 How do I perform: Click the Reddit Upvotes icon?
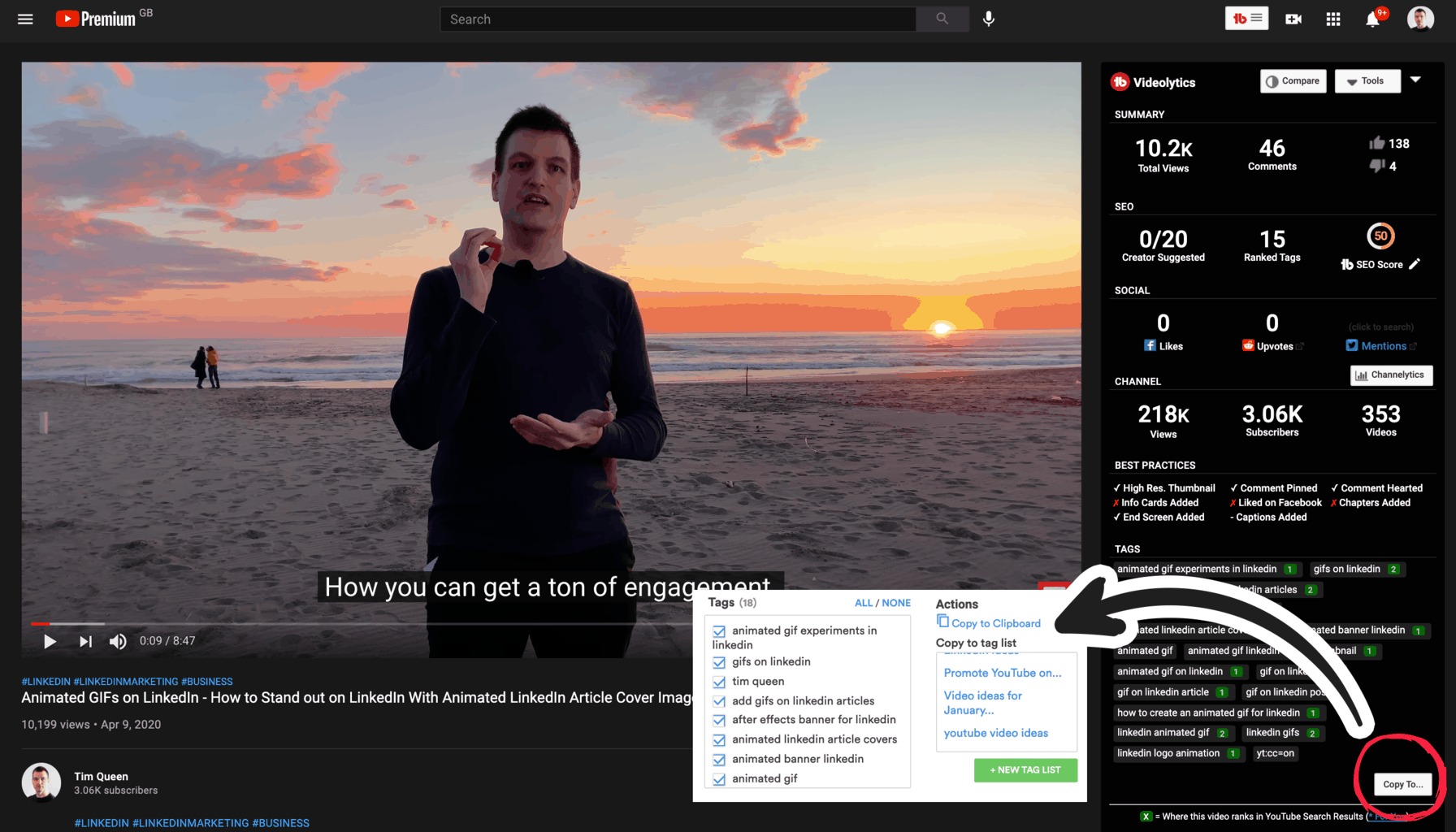[x=1248, y=345]
